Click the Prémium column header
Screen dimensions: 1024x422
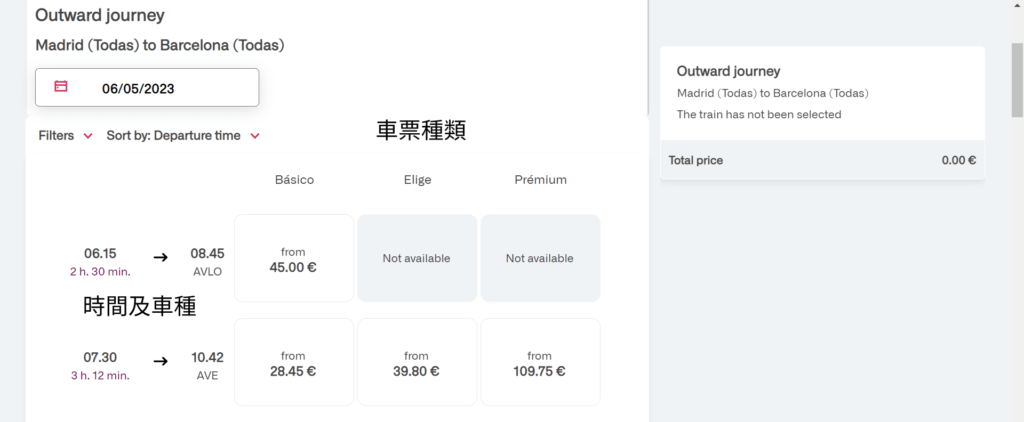click(x=540, y=180)
